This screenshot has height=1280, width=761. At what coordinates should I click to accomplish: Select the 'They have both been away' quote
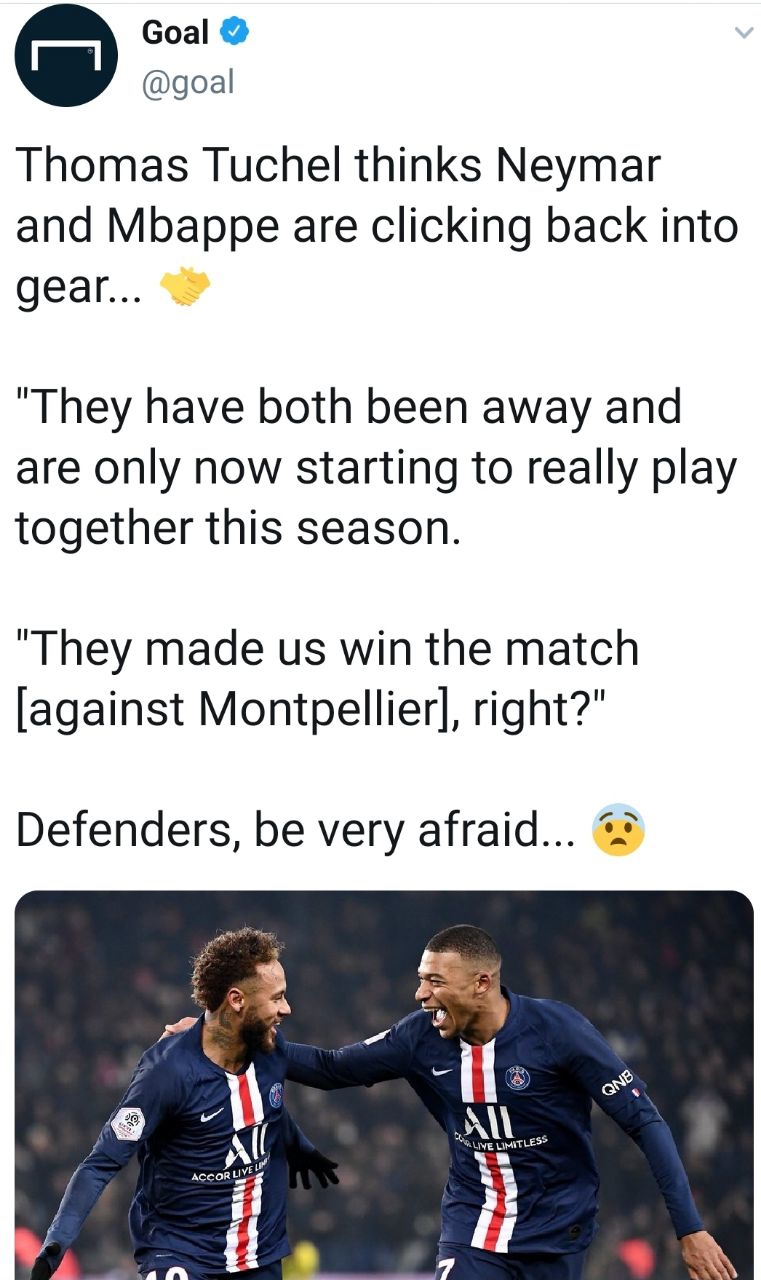pyautogui.click(x=376, y=468)
